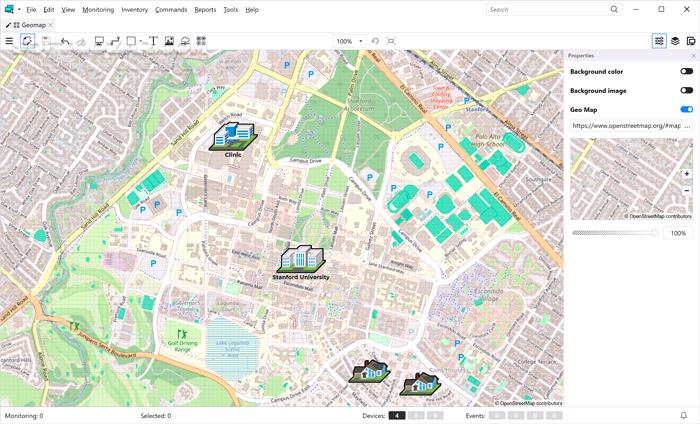700x424 pixels.
Task: Click the Clinic label text
Action: (x=233, y=155)
